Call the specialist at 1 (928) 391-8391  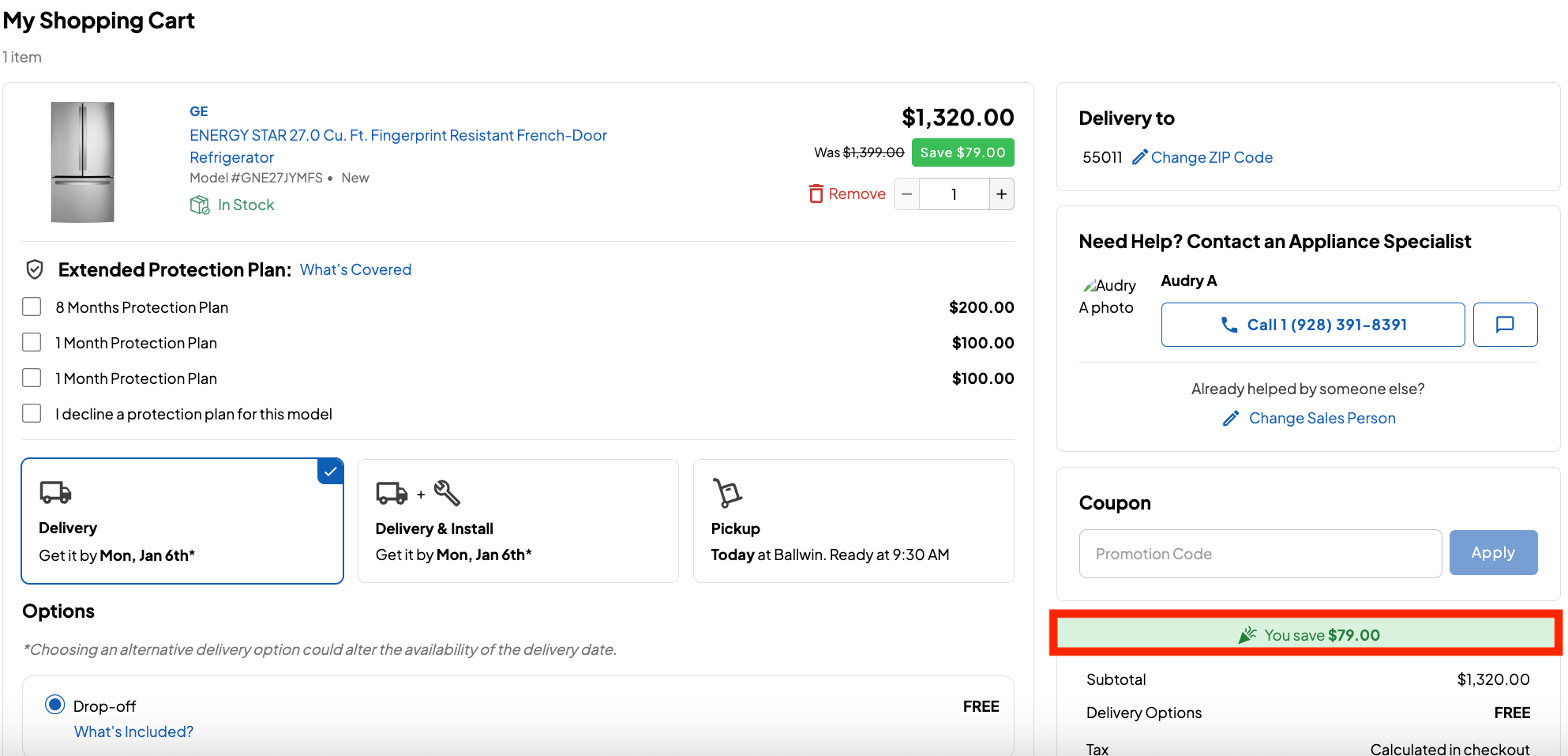coord(1313,325)
